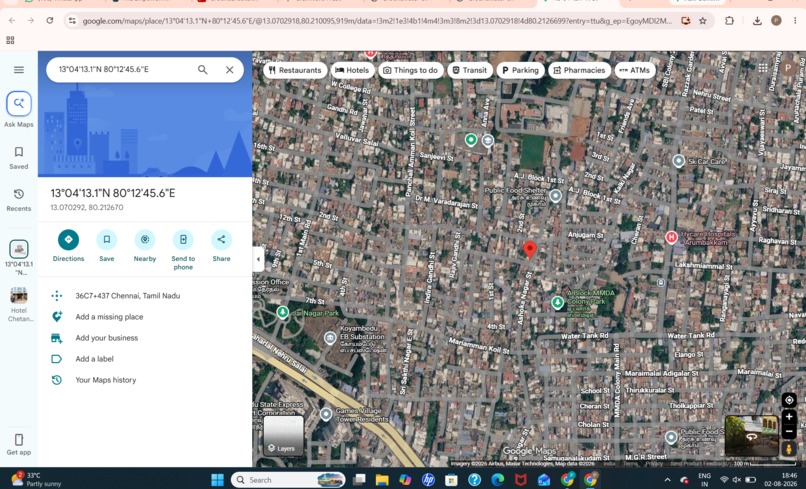Filter the map by ATMs
806x489 pixels.
coord(635,70)
